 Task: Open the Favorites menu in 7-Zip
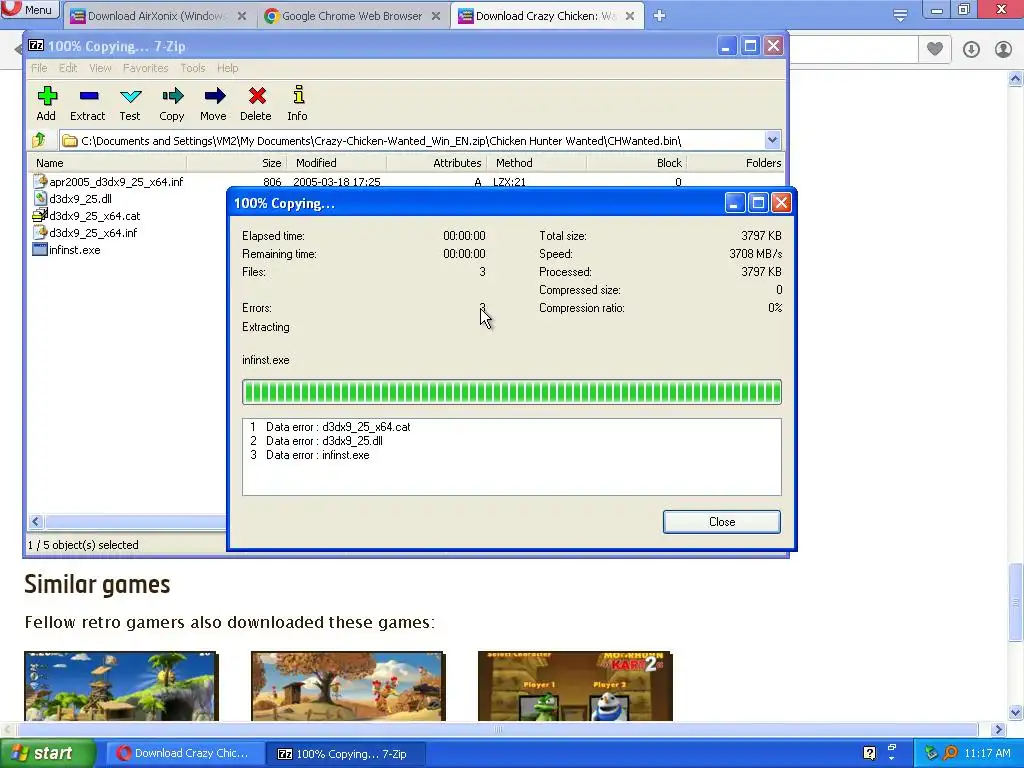click(146, 68)
